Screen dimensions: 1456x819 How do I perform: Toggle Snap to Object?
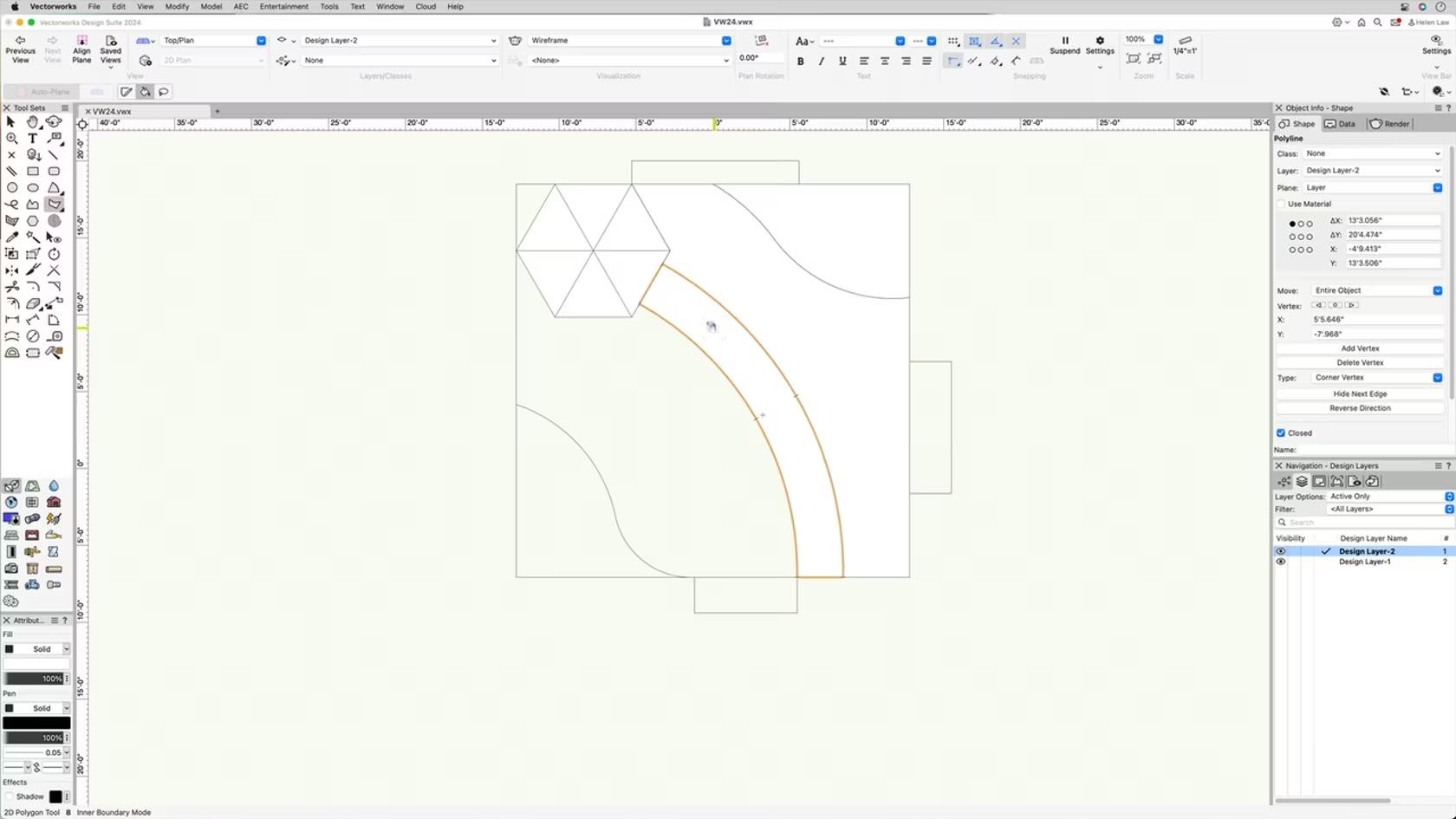pos(974,41)
